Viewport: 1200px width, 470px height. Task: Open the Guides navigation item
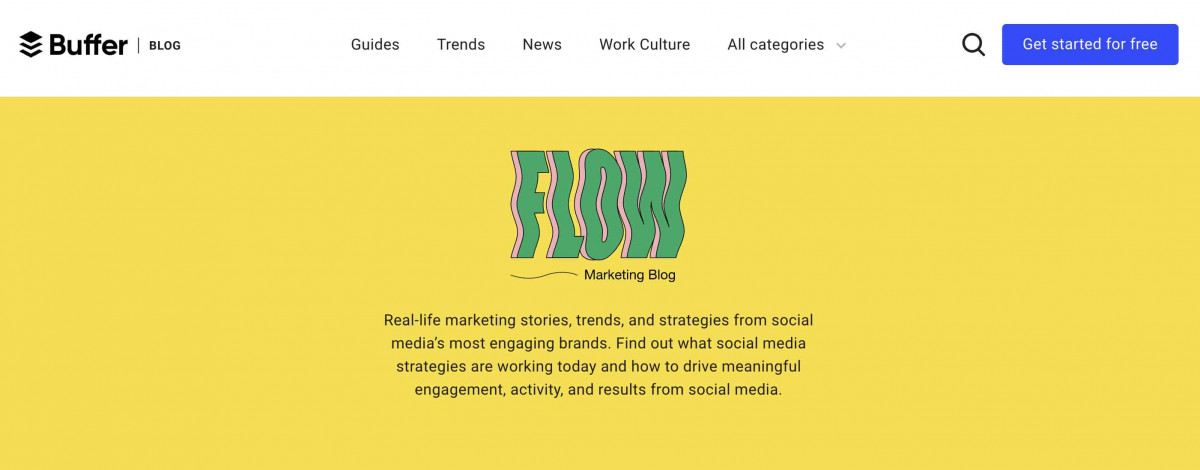[x=375, y=44]
